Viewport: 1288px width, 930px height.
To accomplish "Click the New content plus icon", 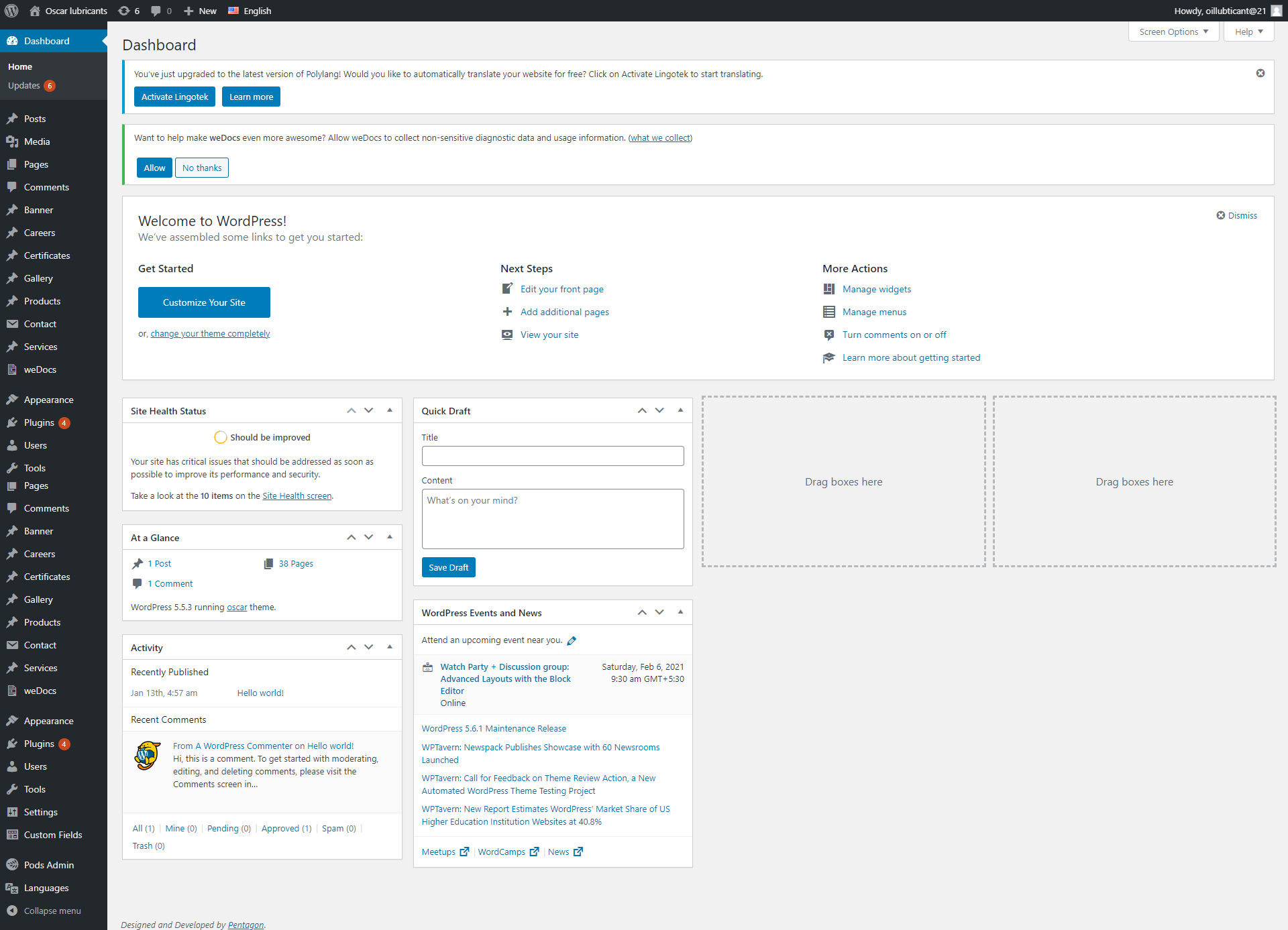I will coord(189,11).
